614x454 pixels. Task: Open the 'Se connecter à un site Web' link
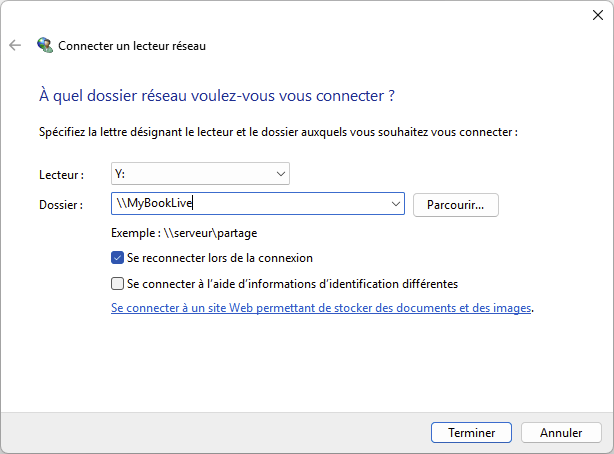point(321,309)
